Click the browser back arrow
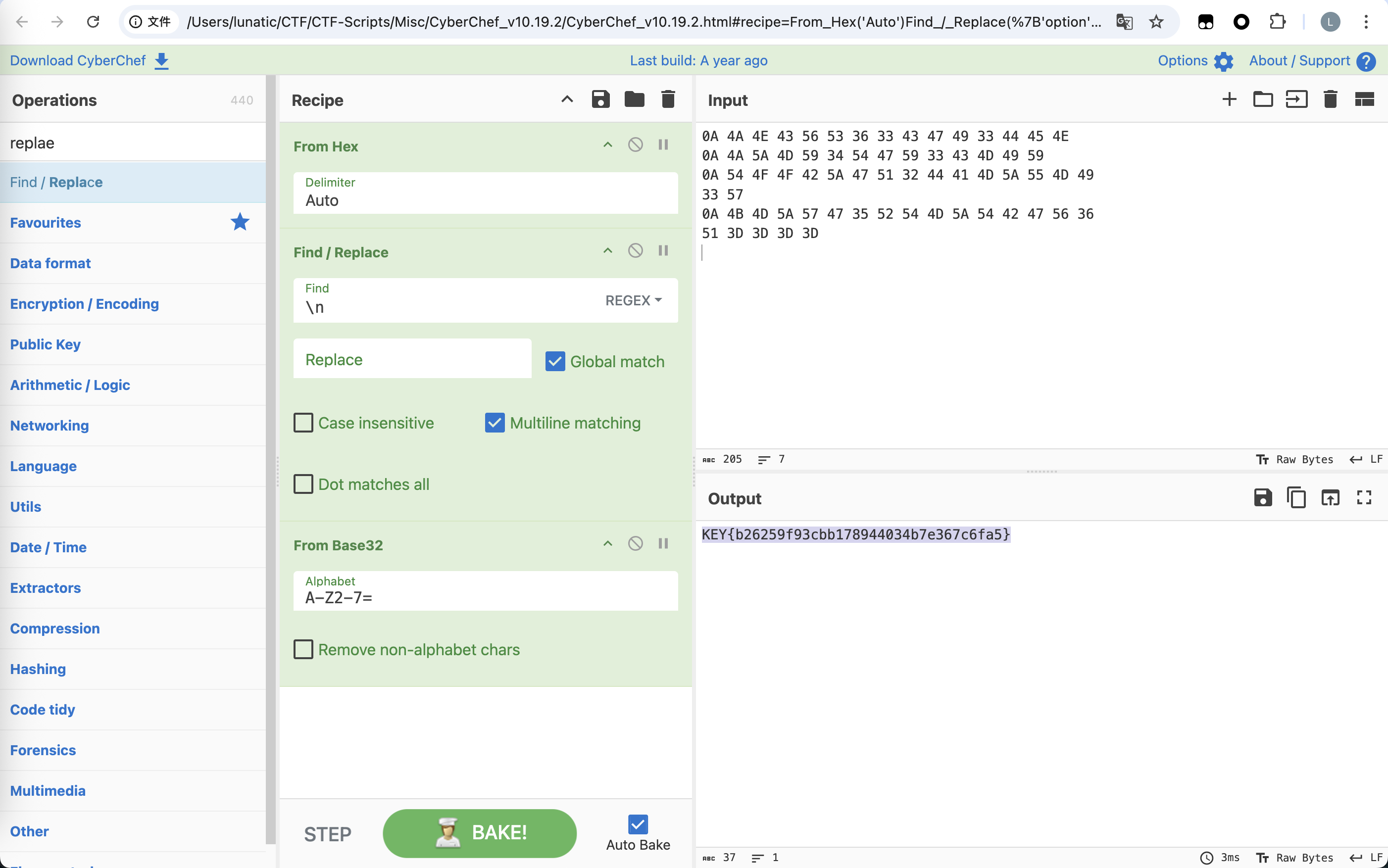 (22, 22)
